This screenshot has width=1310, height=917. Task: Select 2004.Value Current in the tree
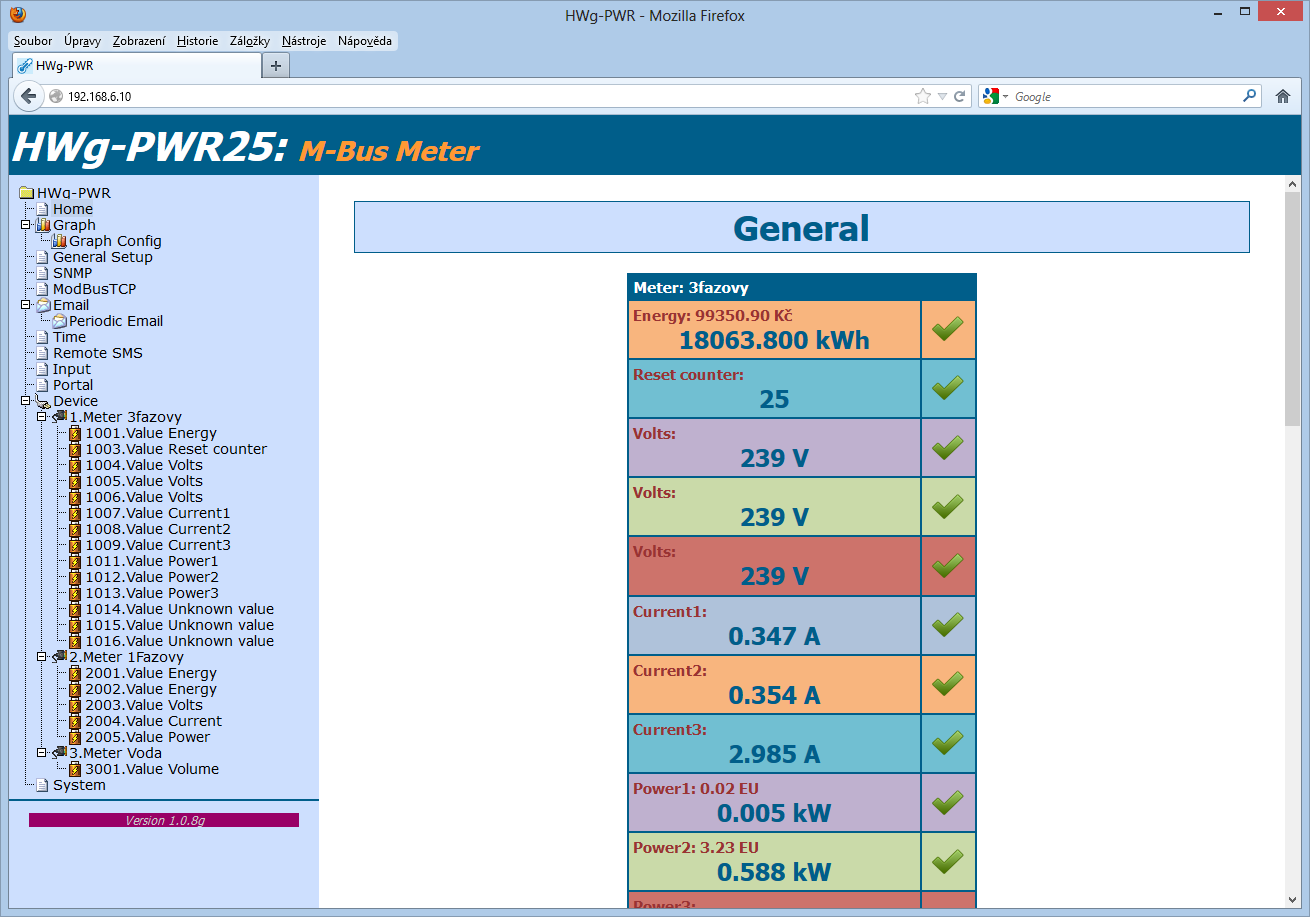(x=154, y=721)
